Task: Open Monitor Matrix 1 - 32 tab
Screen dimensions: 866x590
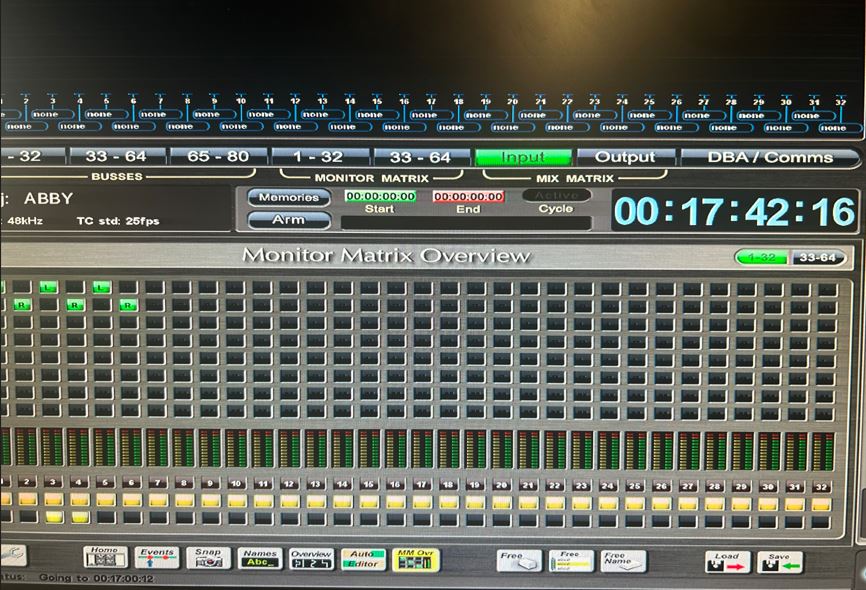Action: (x=319, y=157)
